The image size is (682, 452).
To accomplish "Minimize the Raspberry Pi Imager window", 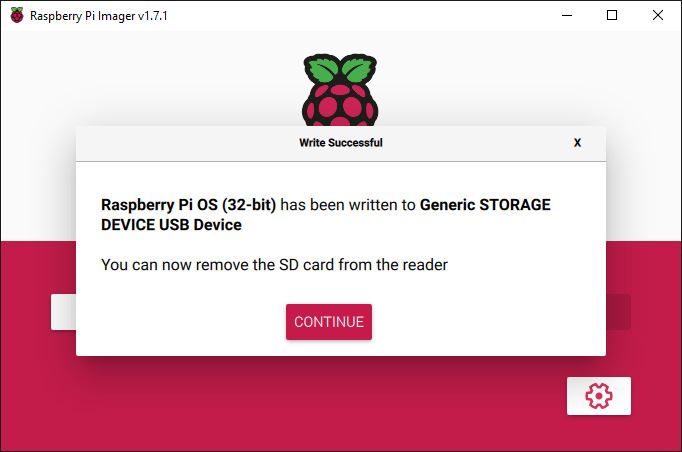I will pos(567,15).
